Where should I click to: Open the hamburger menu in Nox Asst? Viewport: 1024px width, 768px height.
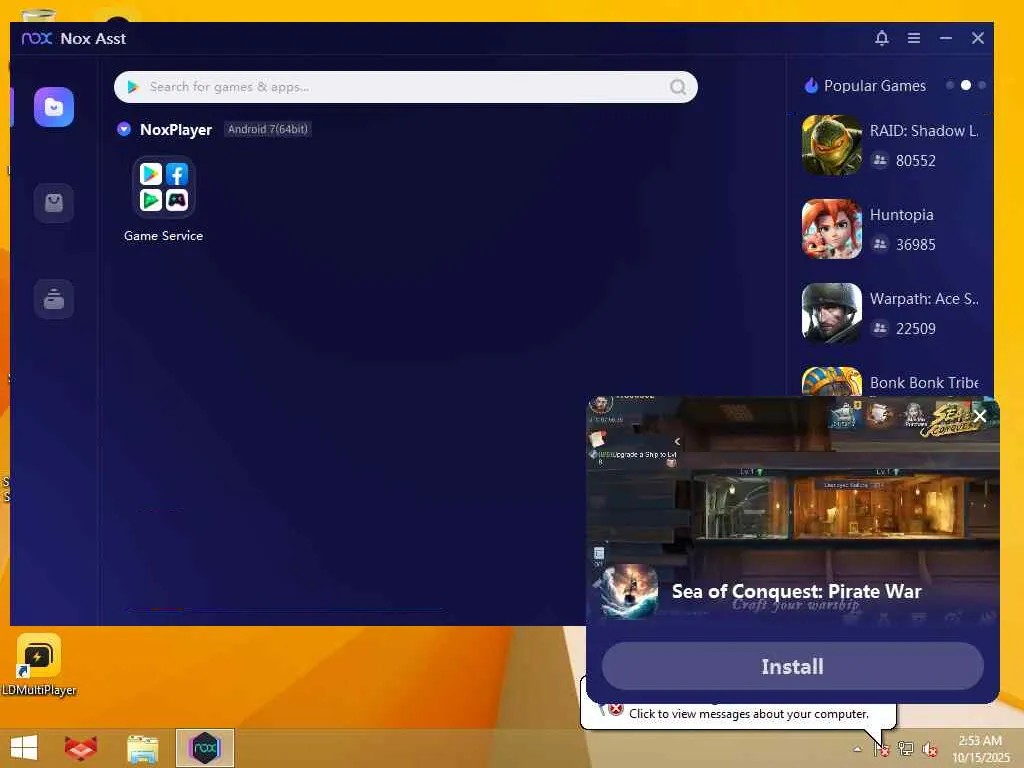click(x=914, y=38)
